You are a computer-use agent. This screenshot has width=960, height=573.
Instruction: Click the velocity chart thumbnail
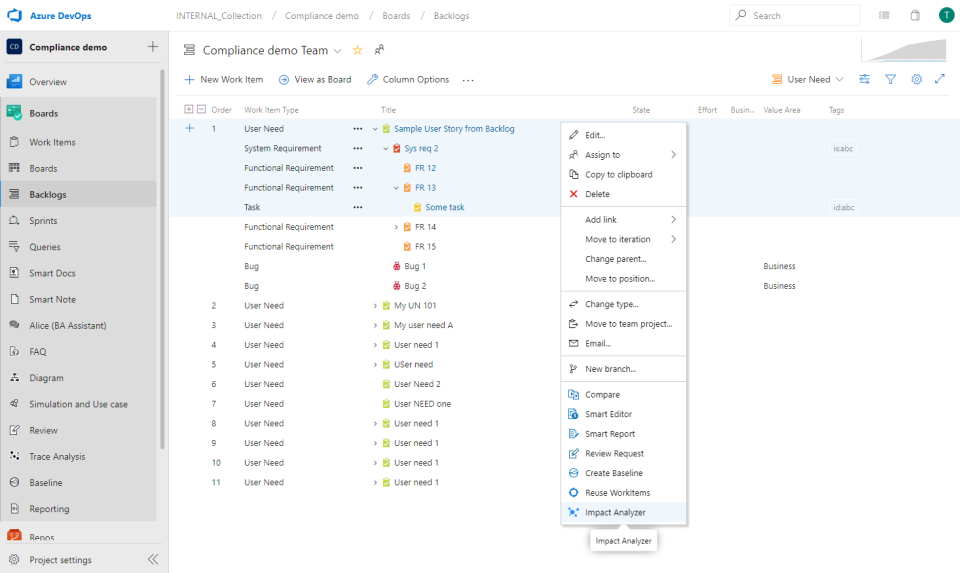click(x=903, y=51)
